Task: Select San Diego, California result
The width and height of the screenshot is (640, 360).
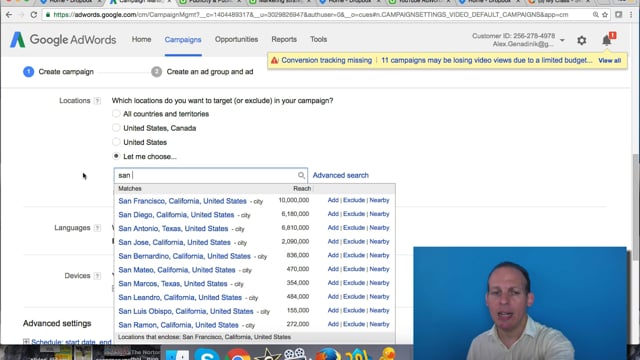Action: pos(176,215)
